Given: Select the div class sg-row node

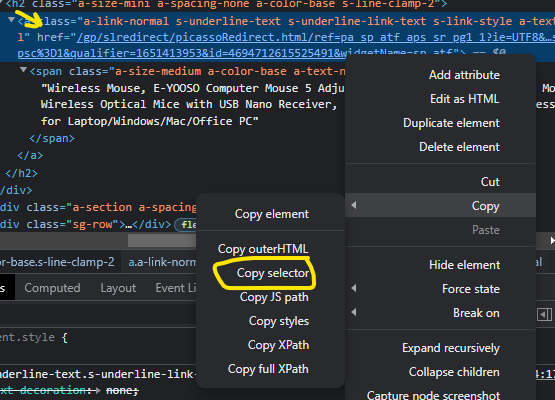Looking at the screenshot, I should click(x=85, y=224).
